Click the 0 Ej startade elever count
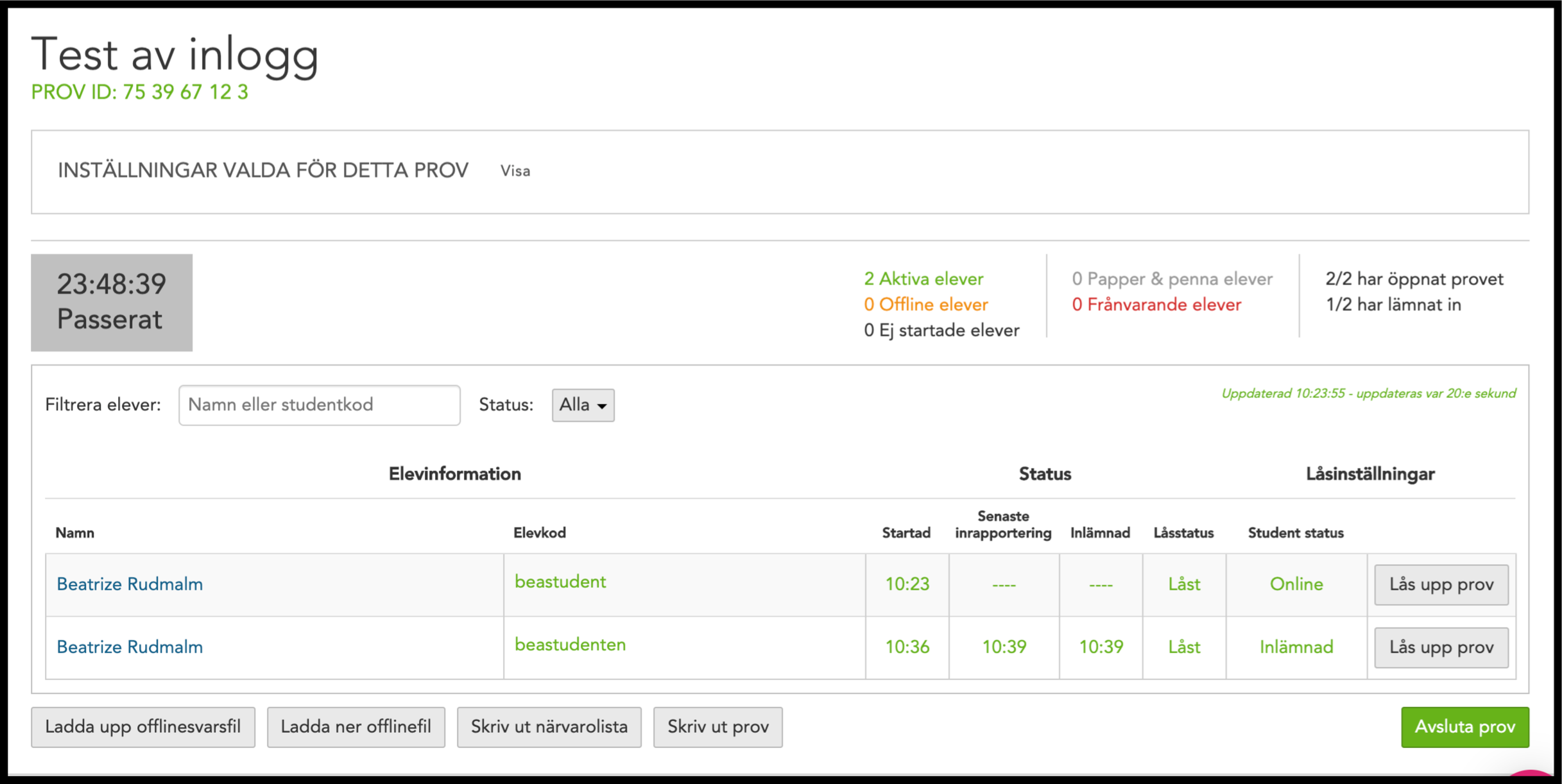 coord(941,330)
